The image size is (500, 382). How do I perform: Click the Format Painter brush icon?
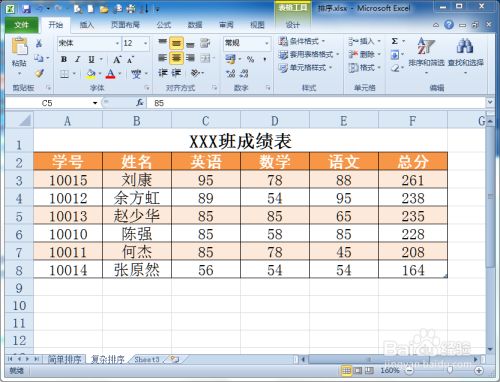pos(39,73)
